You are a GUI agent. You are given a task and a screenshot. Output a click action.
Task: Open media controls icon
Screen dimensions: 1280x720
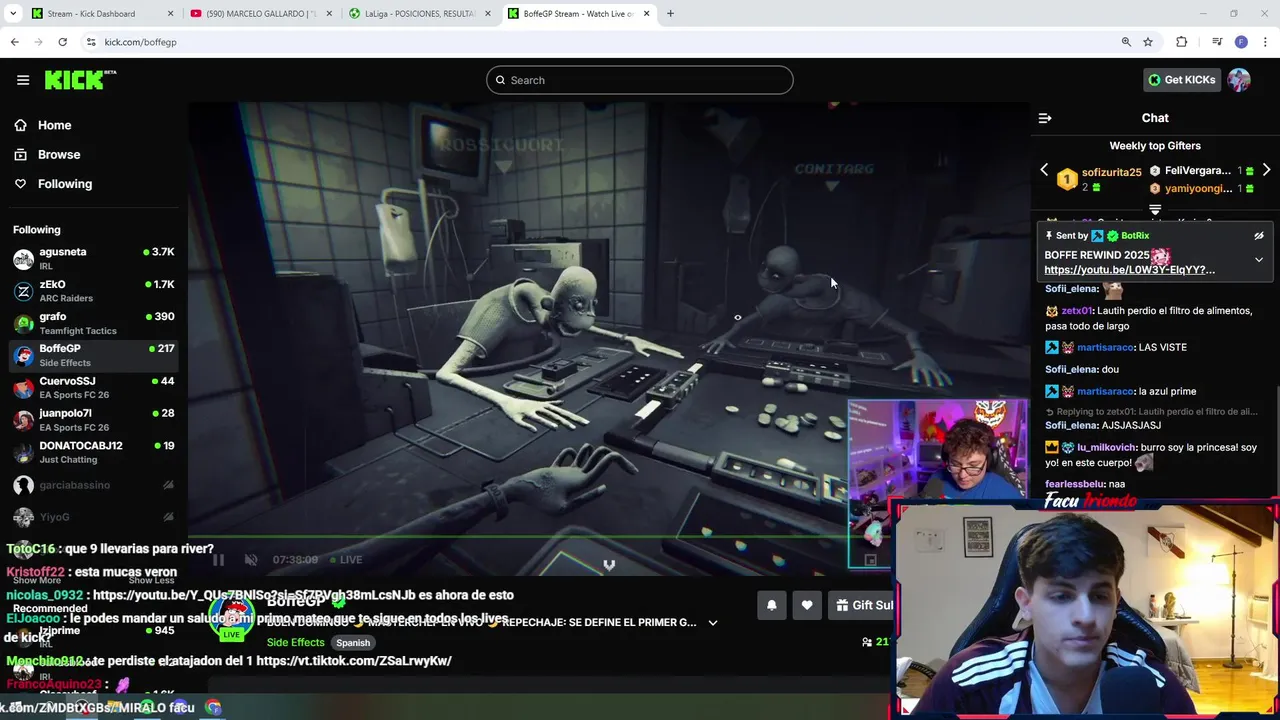tap(1217, 42)
